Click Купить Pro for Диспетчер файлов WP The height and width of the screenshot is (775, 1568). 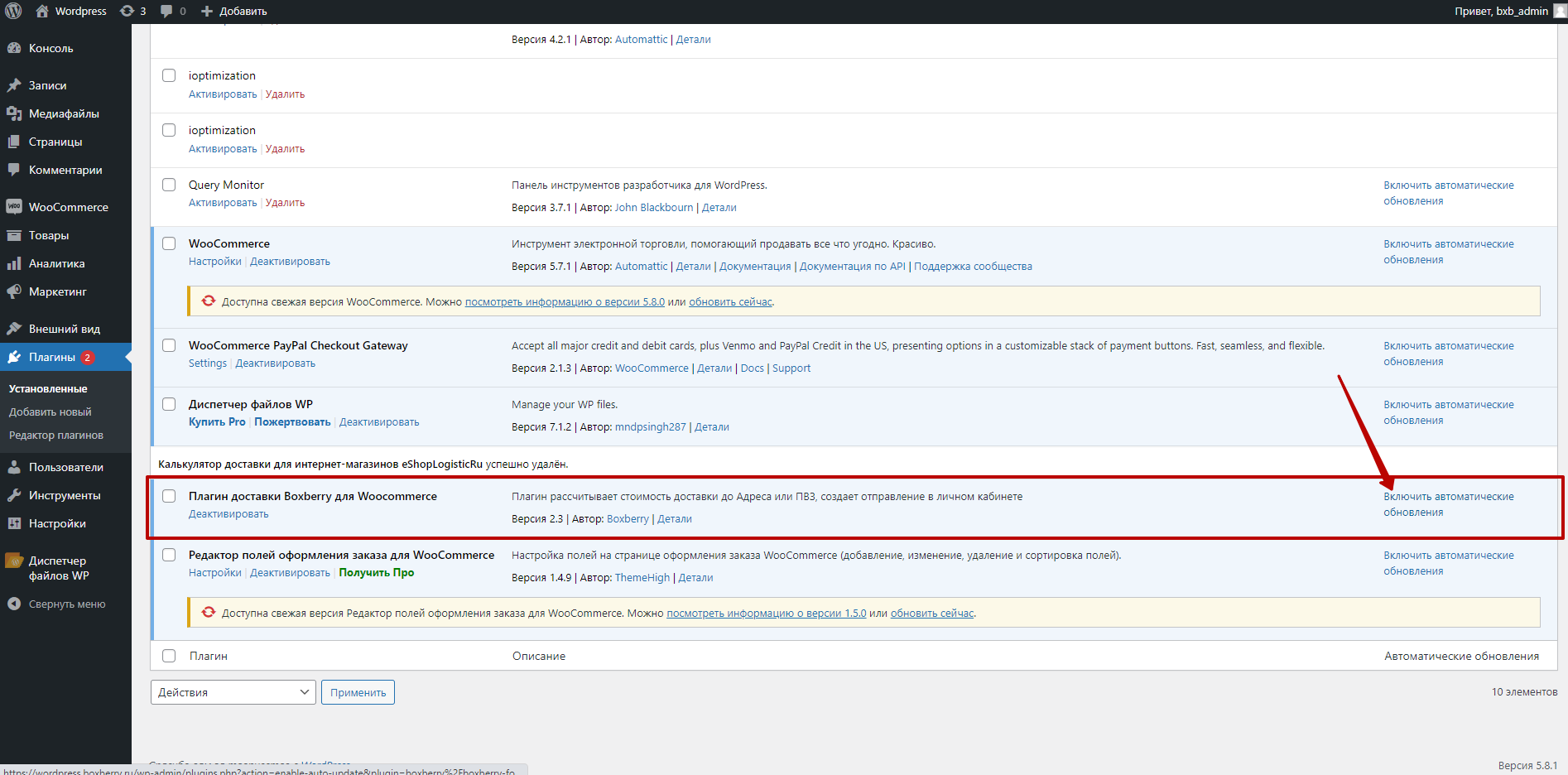(x=217, y=422)
